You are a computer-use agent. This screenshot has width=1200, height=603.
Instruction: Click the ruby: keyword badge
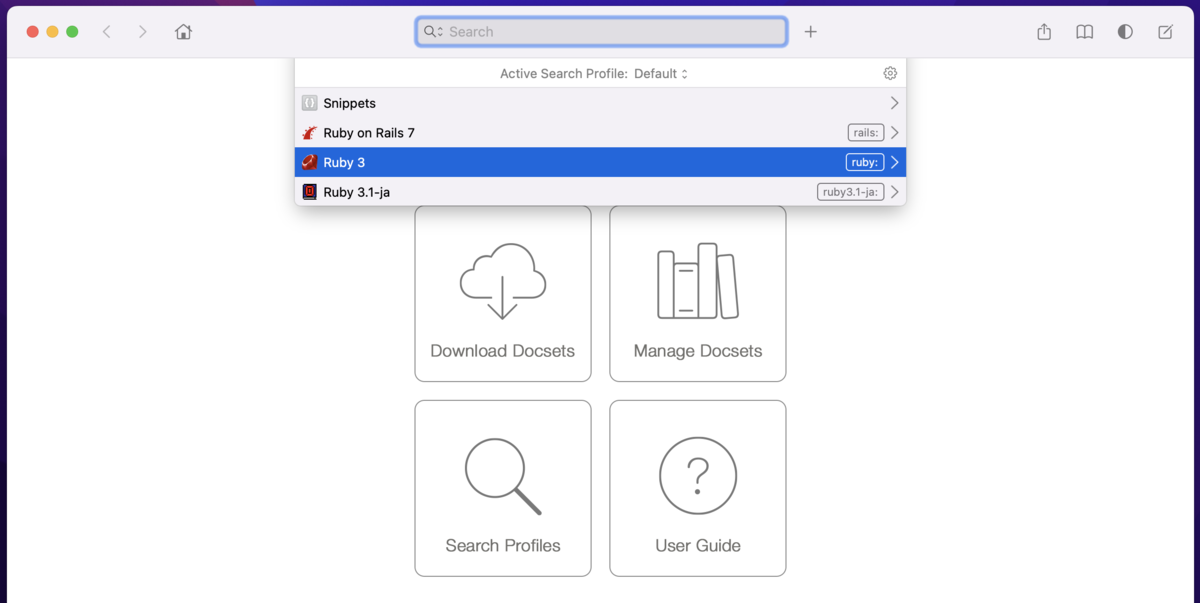pos(865,162)
